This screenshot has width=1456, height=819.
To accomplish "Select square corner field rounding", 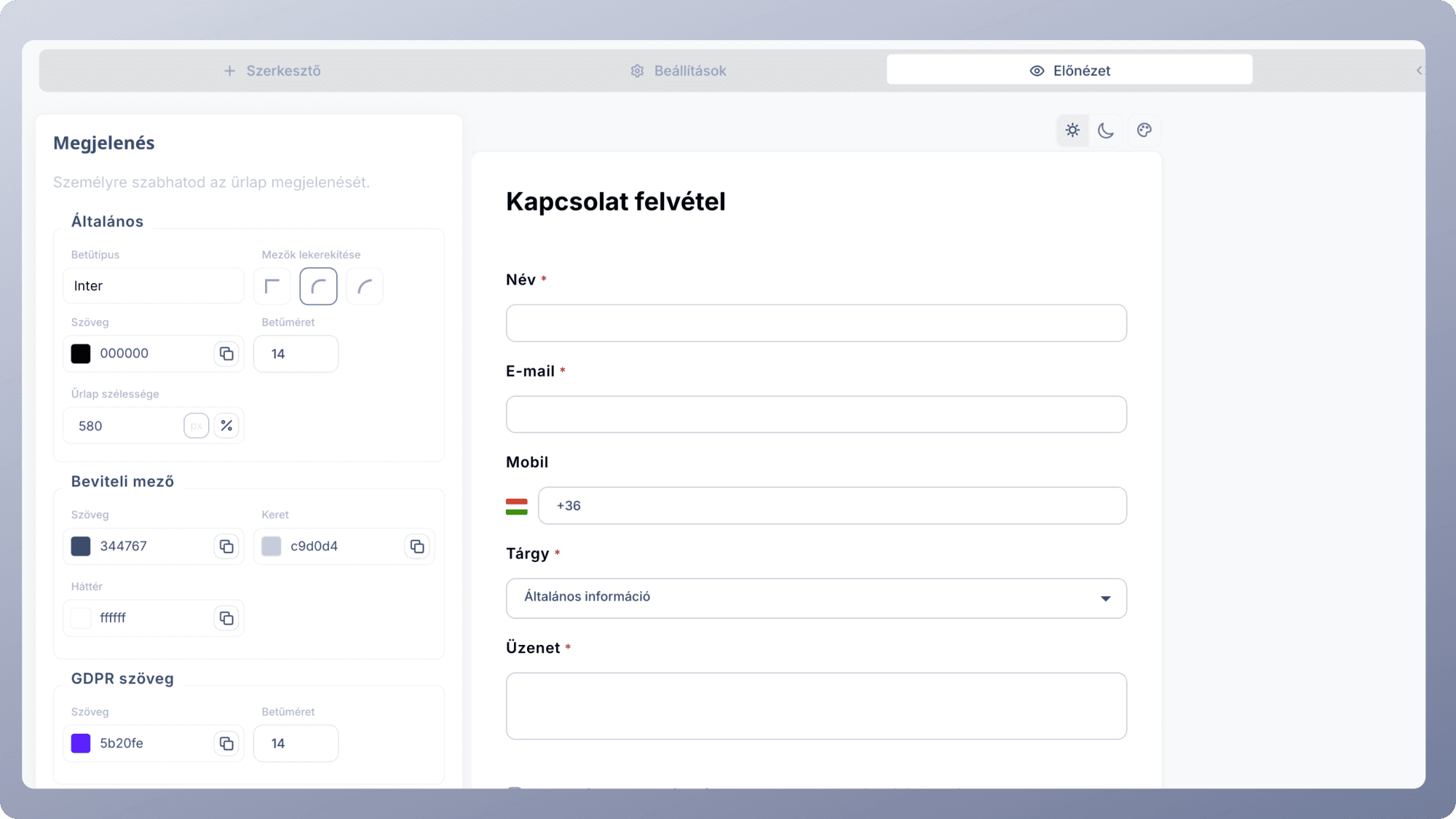I will coord(272,286).
